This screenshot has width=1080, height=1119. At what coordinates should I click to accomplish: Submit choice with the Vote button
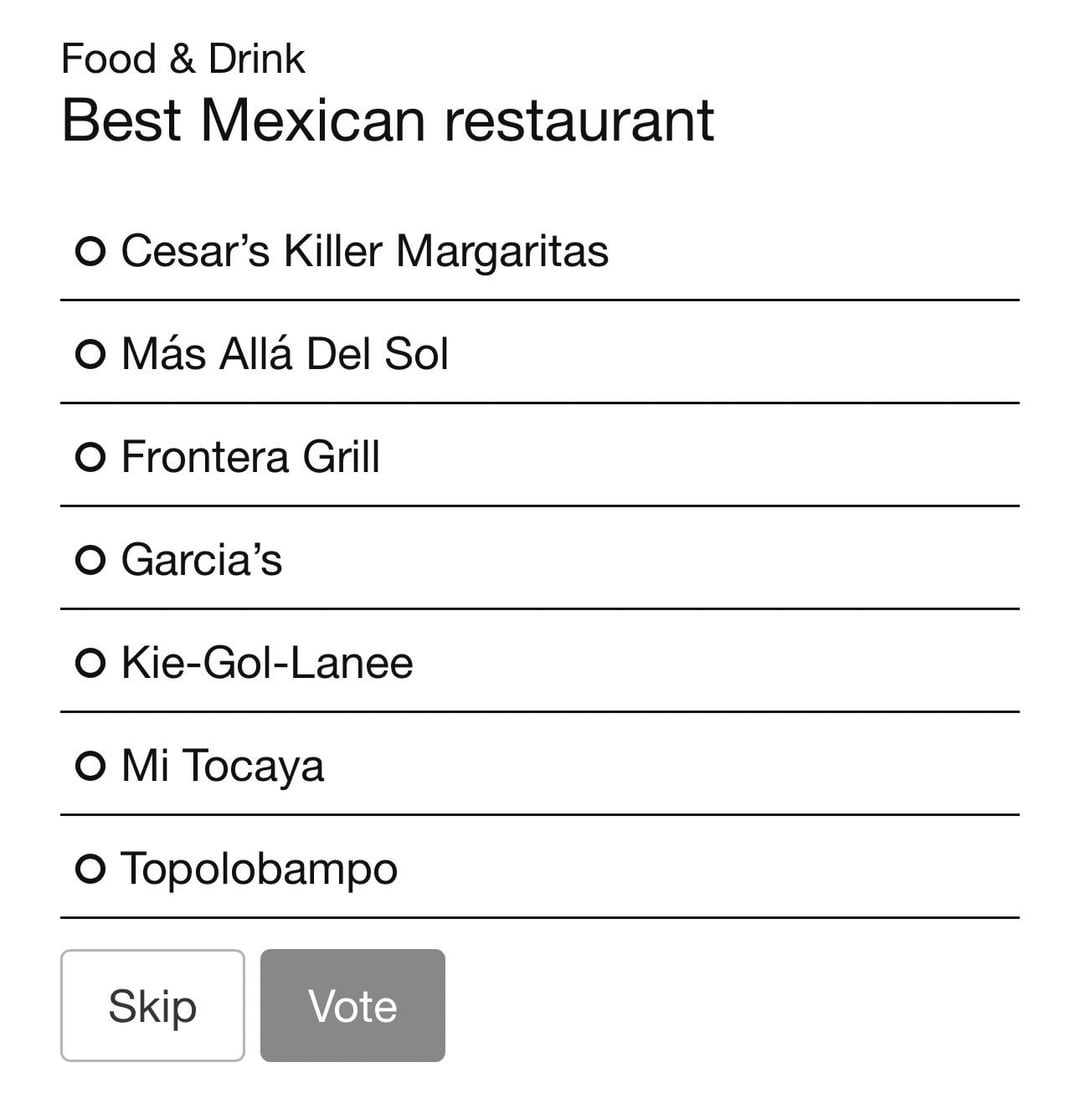[352, 1005]
